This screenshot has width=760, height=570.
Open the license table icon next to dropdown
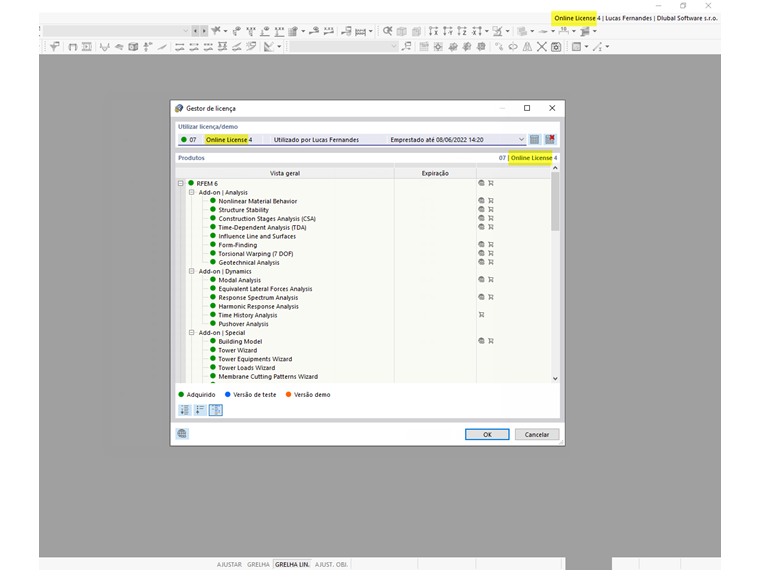click(534, 140)
